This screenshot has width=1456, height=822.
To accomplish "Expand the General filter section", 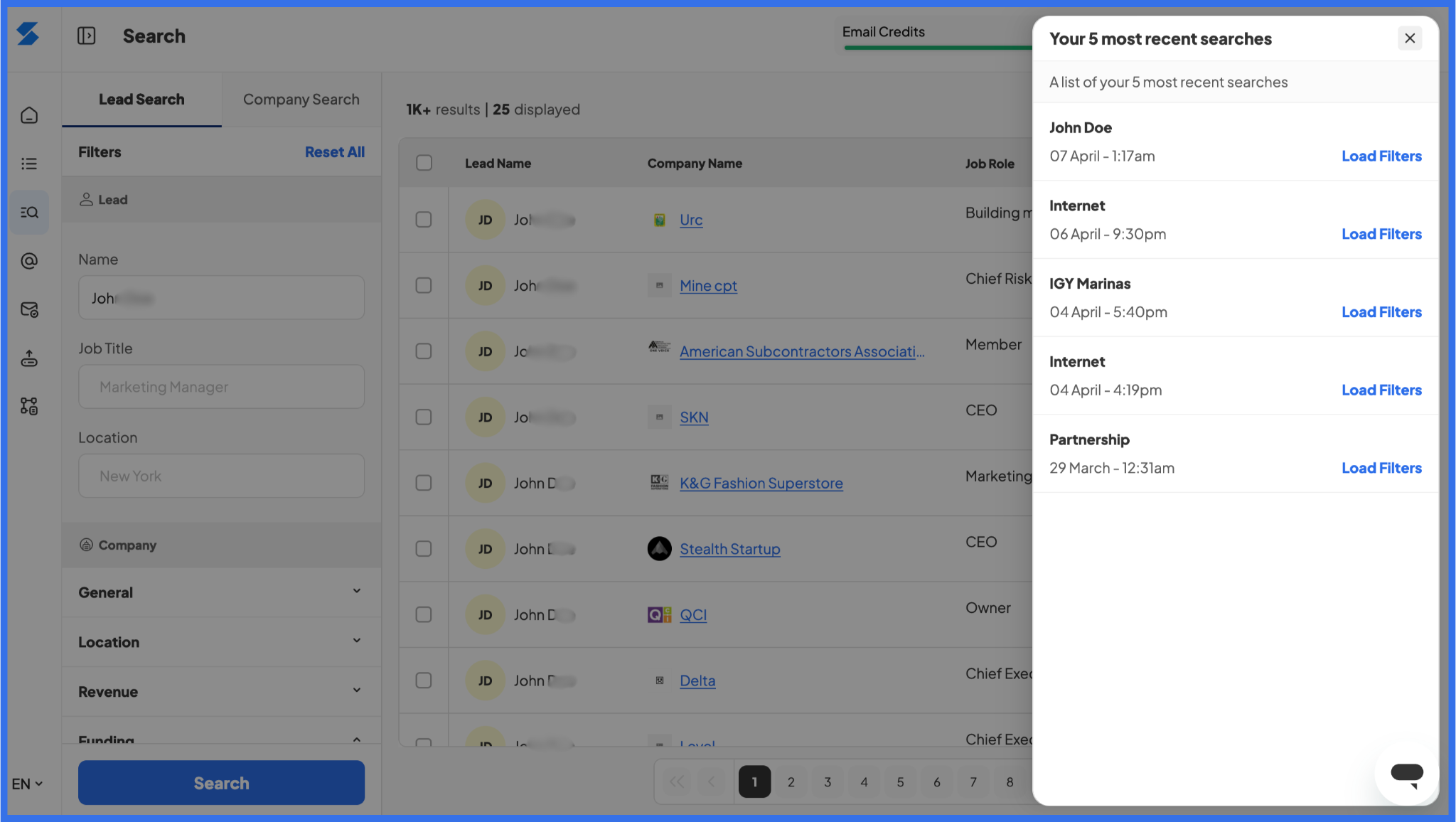I will (x=221, y=592).
